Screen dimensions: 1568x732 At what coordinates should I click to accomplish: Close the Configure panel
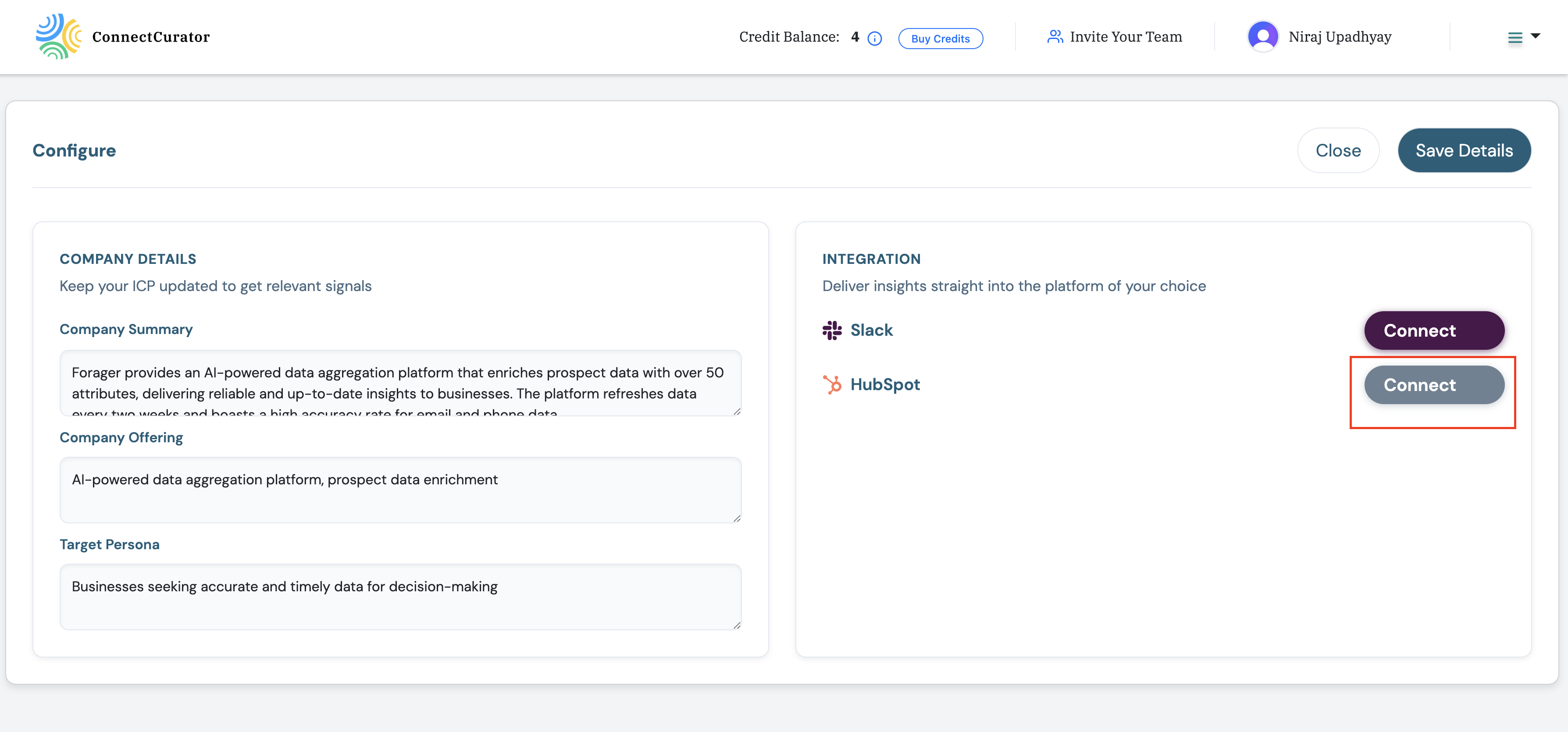point(1338,150)
